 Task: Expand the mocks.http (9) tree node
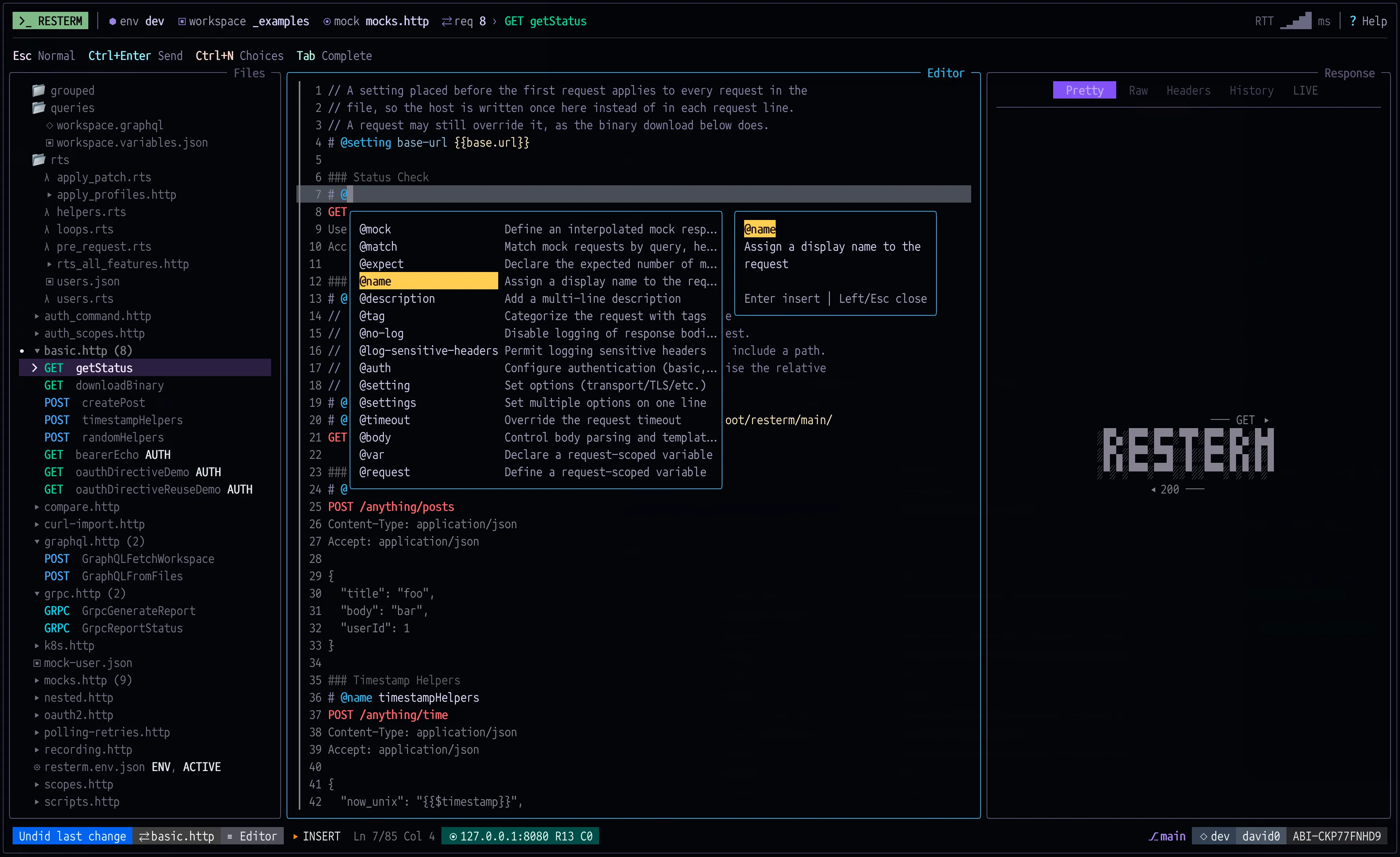[37, 680]
